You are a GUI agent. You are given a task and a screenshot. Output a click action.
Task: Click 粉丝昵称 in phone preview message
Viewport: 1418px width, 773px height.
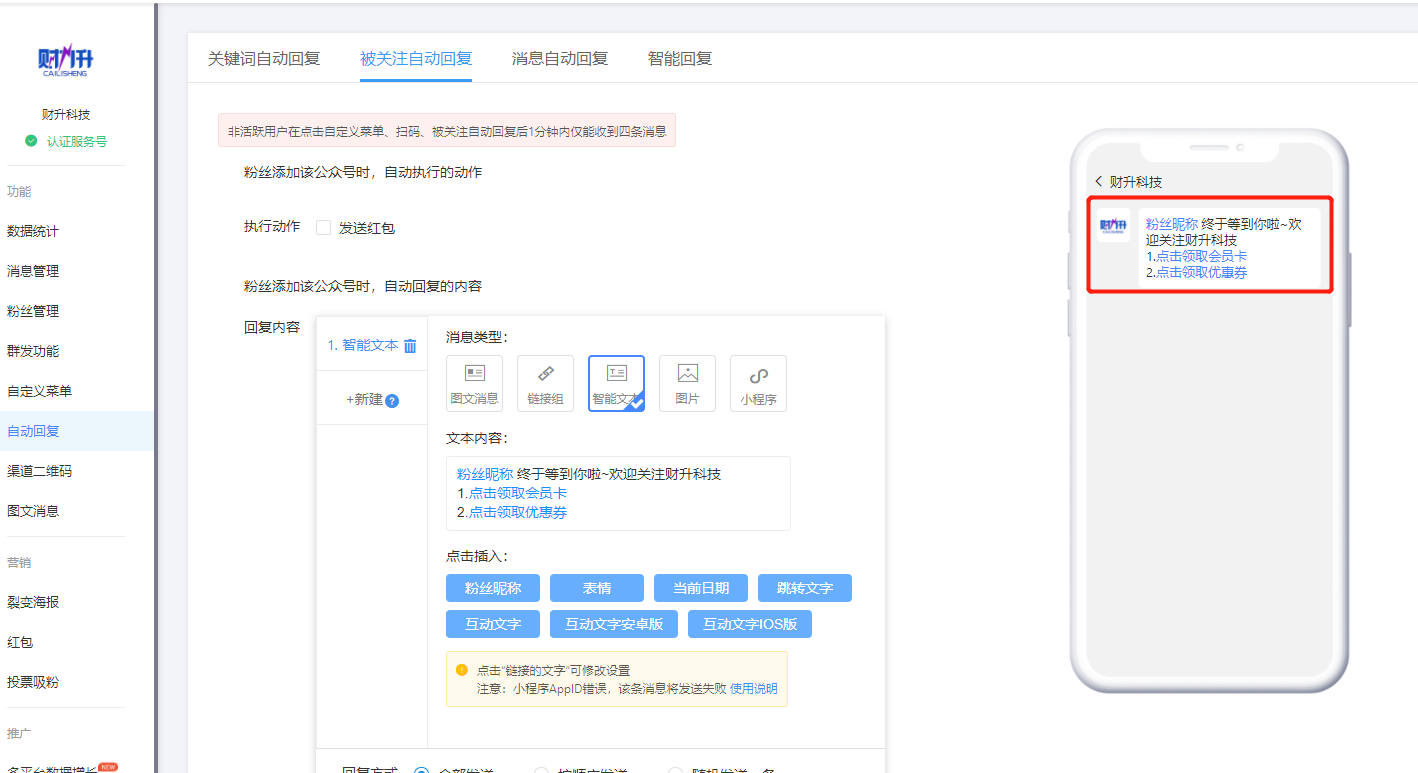(1172, 225)
